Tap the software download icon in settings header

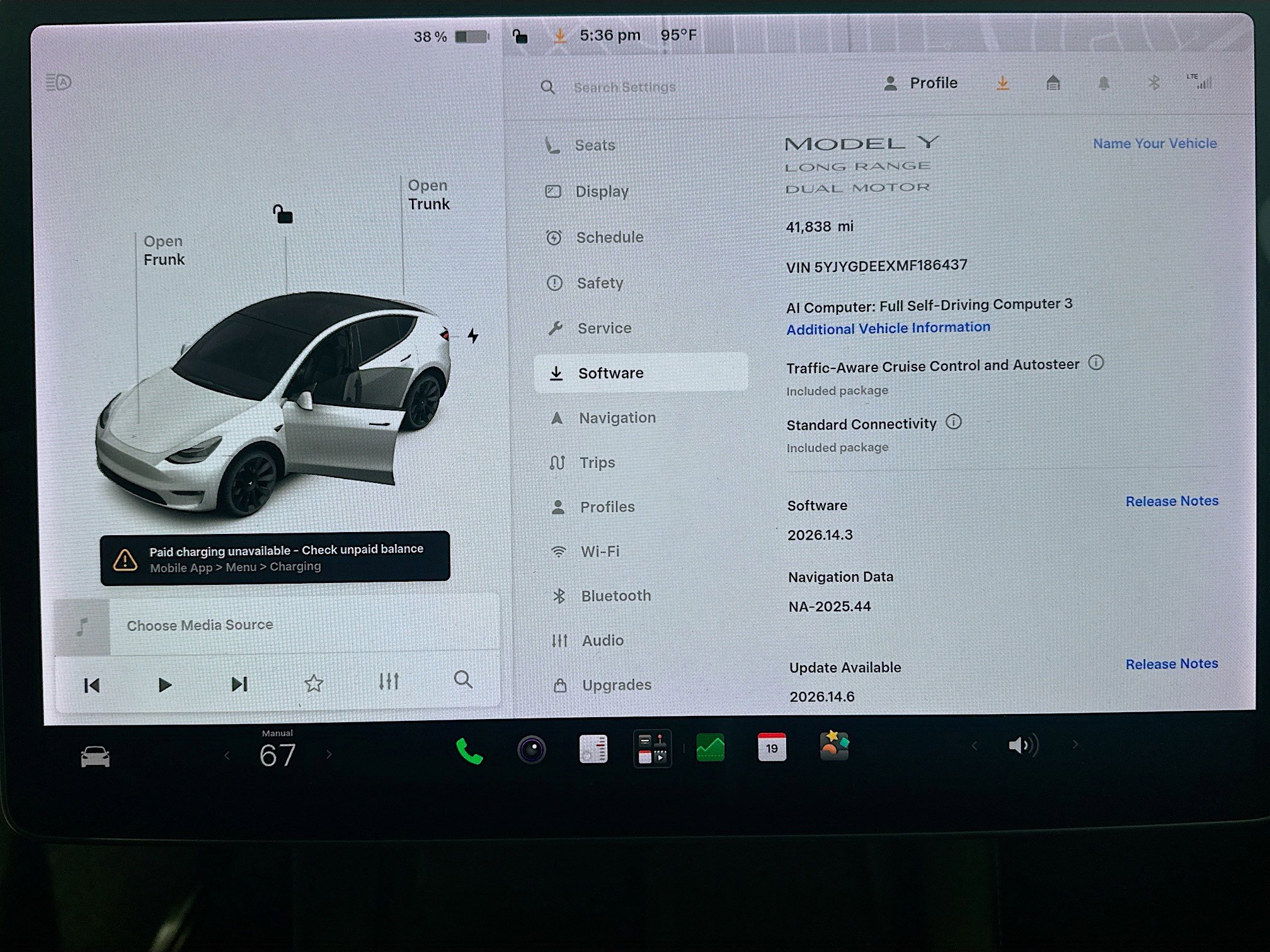[1002, 83]
